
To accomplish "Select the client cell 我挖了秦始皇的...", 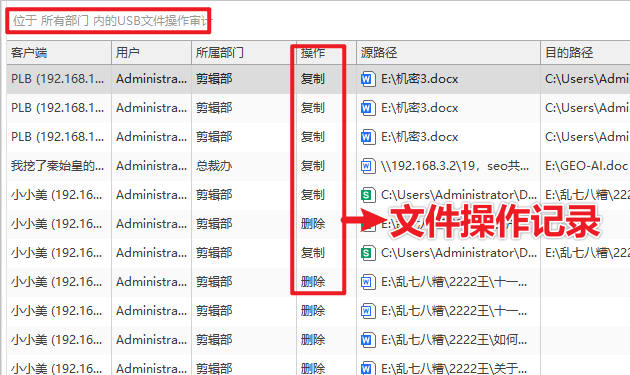I will (x=57, y=166).
